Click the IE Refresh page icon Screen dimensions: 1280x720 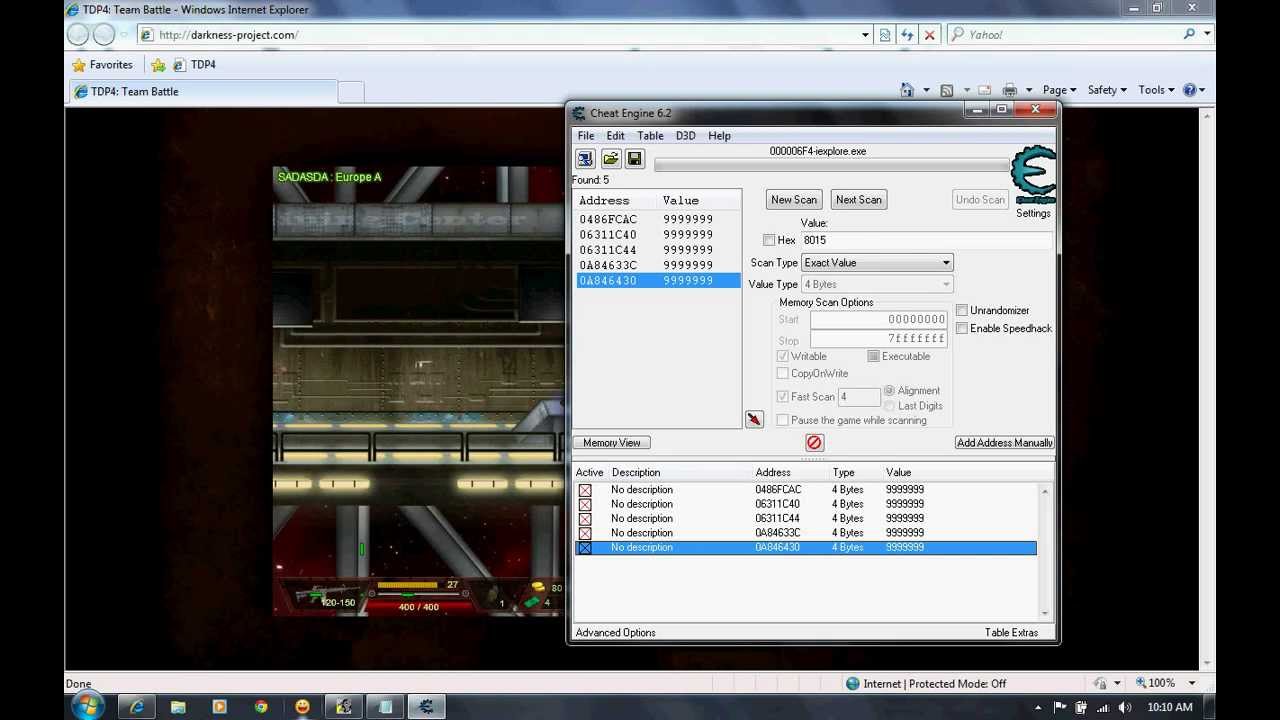[x=907, y=35]
